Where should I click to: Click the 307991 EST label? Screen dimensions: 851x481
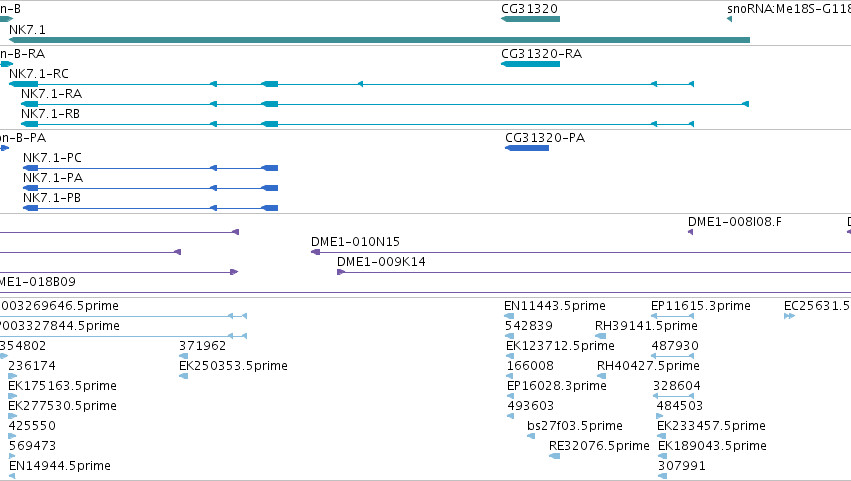pos(682,467)
